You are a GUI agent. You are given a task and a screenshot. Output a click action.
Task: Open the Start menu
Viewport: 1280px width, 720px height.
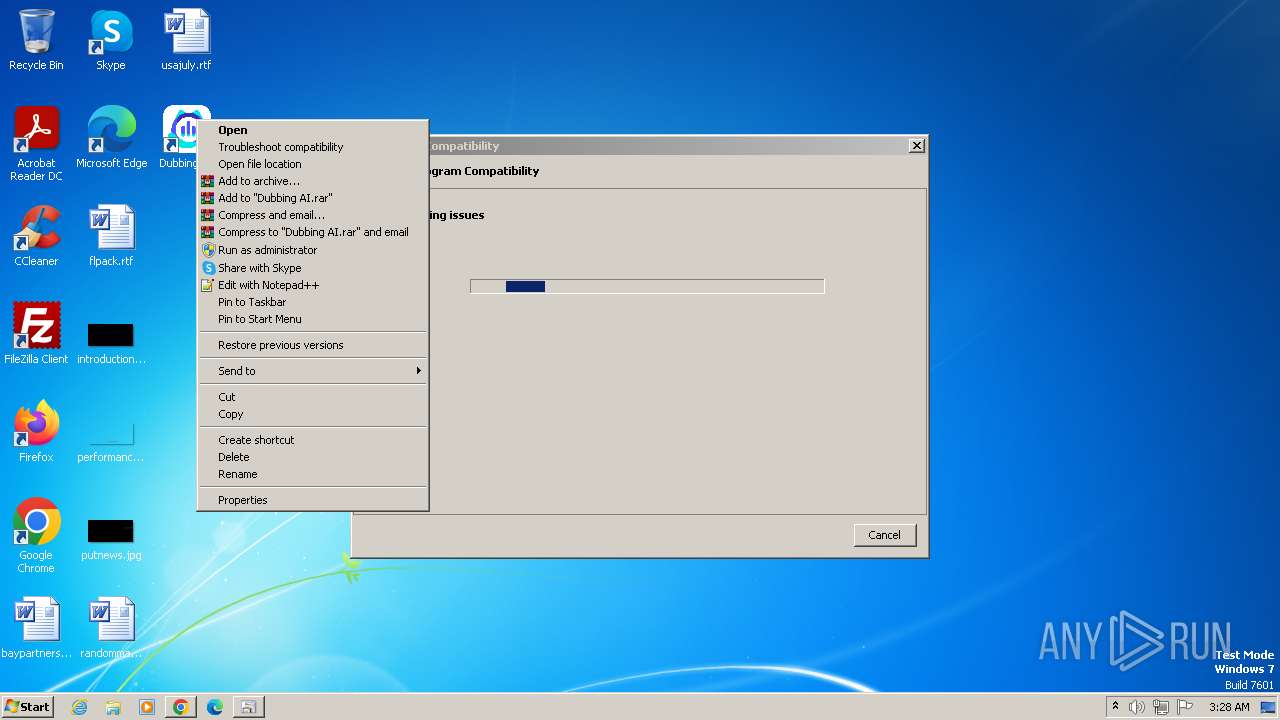27,707
